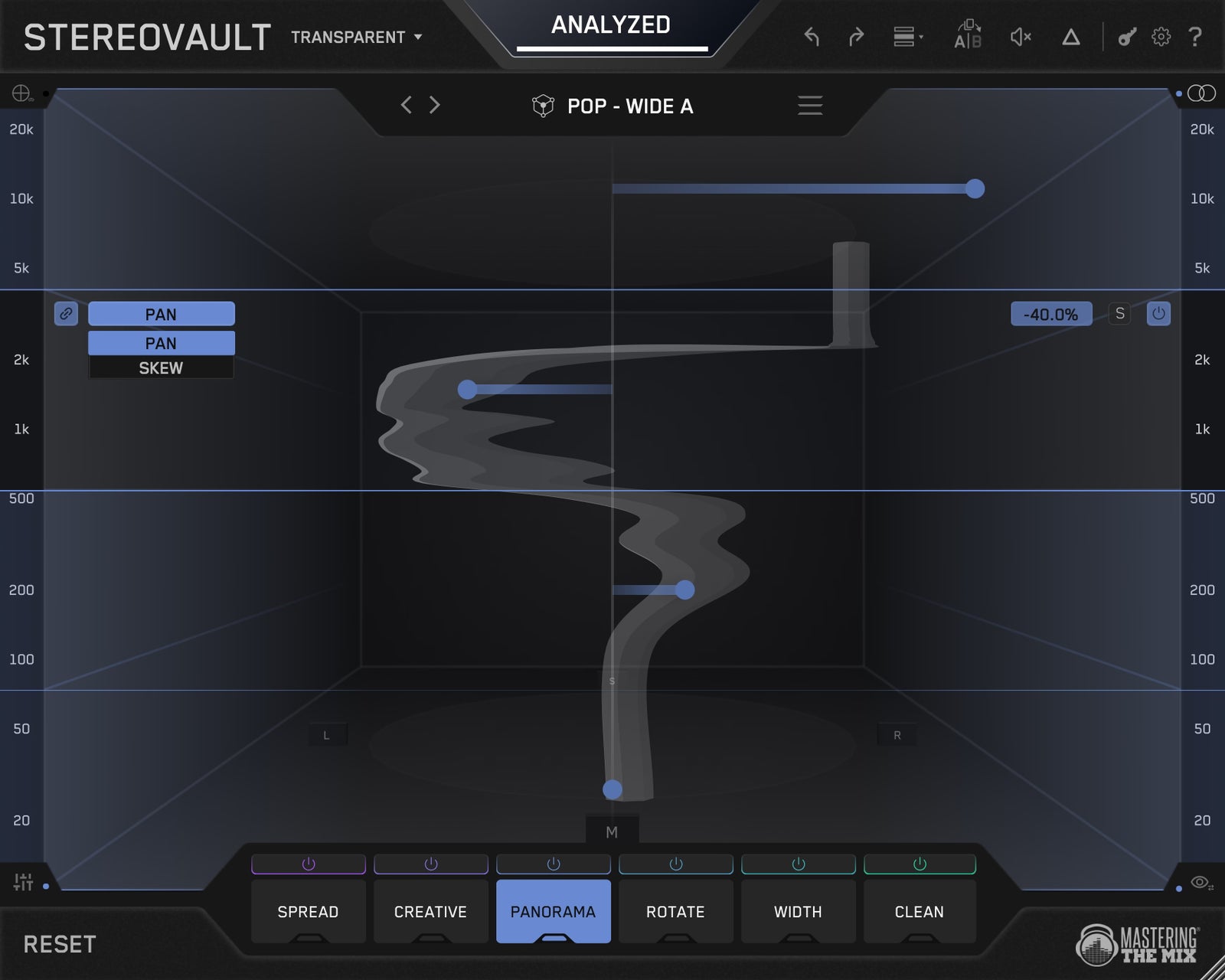The width and height of the screenshot is (1225, 980).
Task: Toggle the PANORAMA module power button
Action: pyautogui.click(x=554, y=864)
